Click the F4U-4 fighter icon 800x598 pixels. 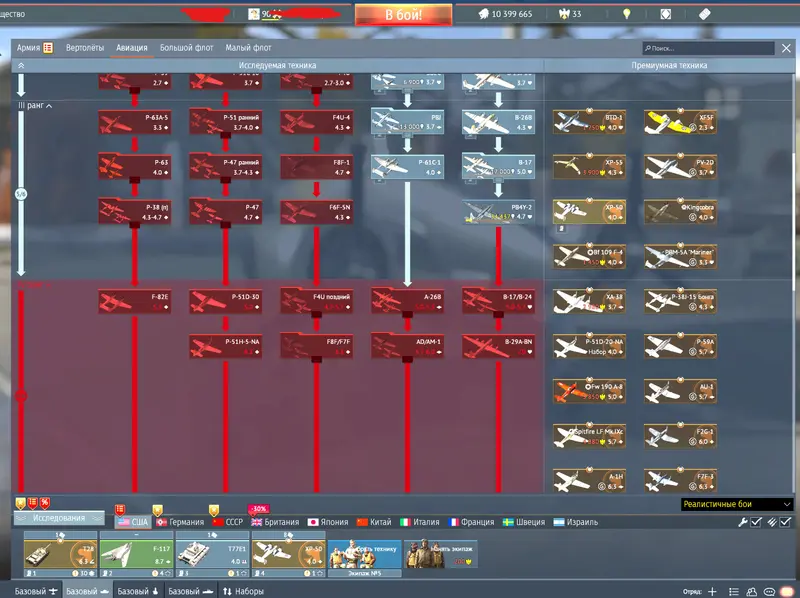click(x=316, y=122)
